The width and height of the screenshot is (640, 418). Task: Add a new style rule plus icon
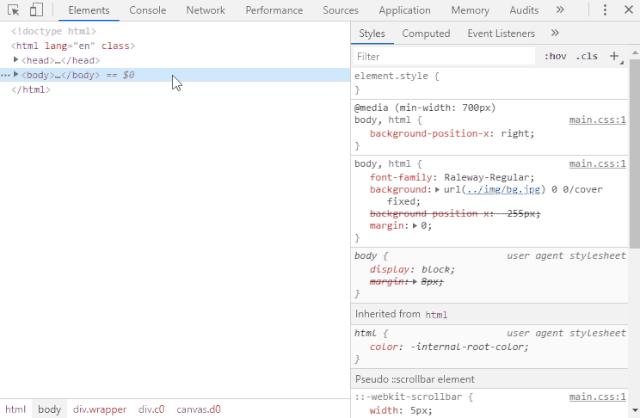tap(614, 56)
